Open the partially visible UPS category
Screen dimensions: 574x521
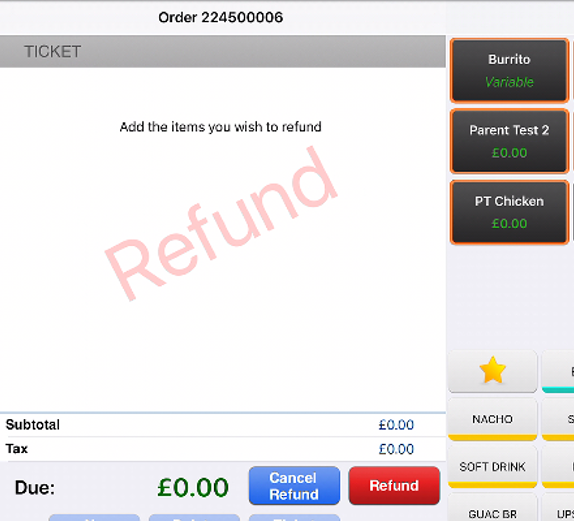(558, 509)
